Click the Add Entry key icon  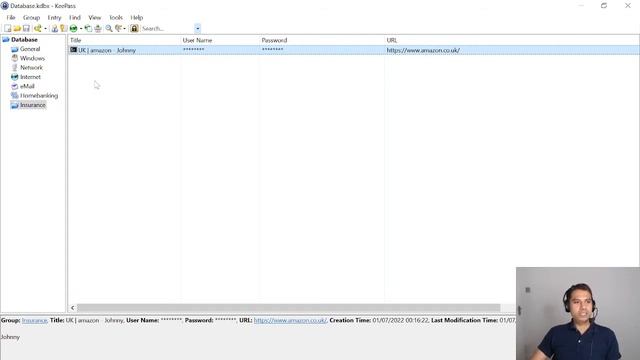tap(38, 28)
